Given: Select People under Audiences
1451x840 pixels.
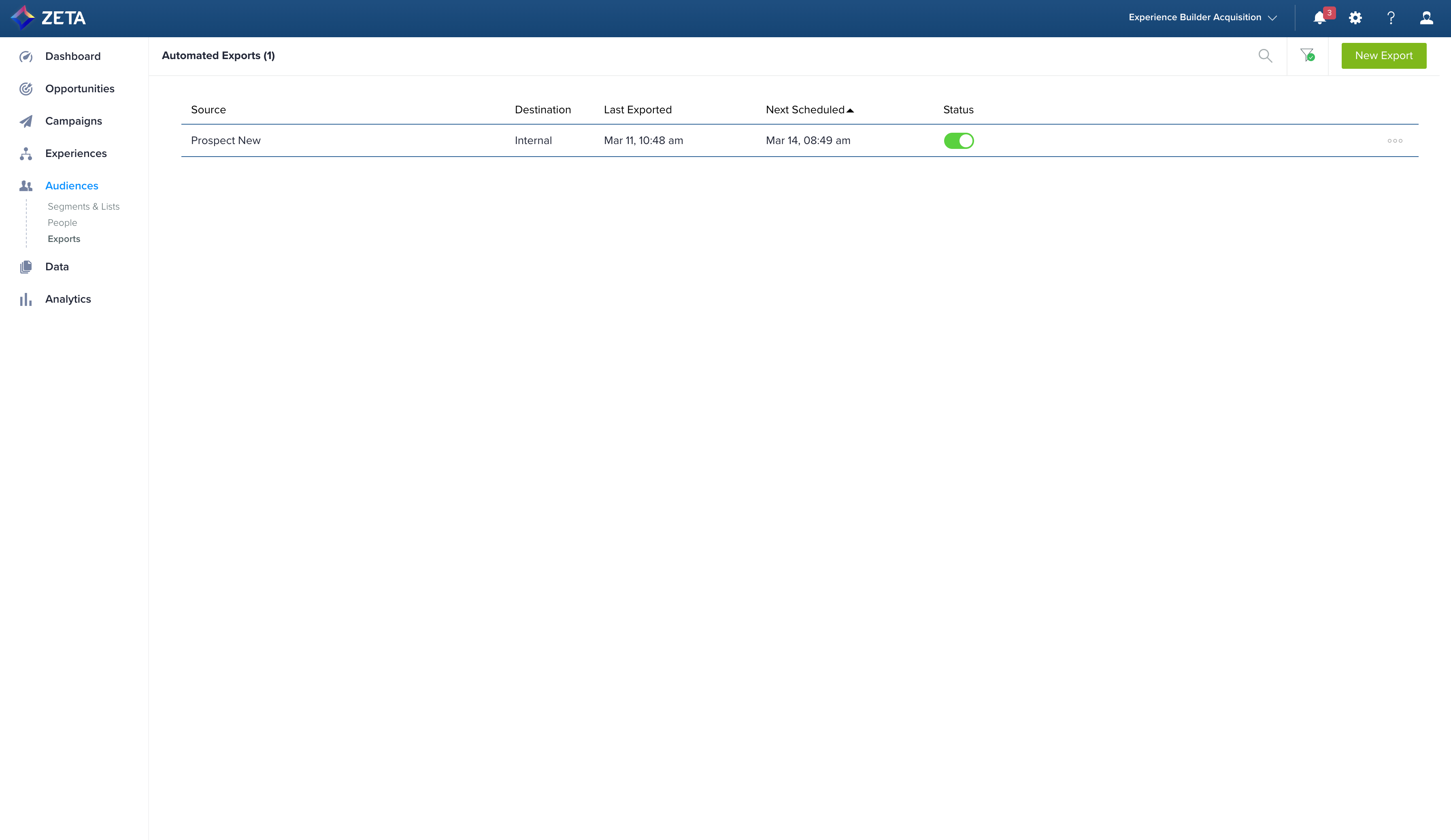Looking at the screenshot, I should pos(62,223).
